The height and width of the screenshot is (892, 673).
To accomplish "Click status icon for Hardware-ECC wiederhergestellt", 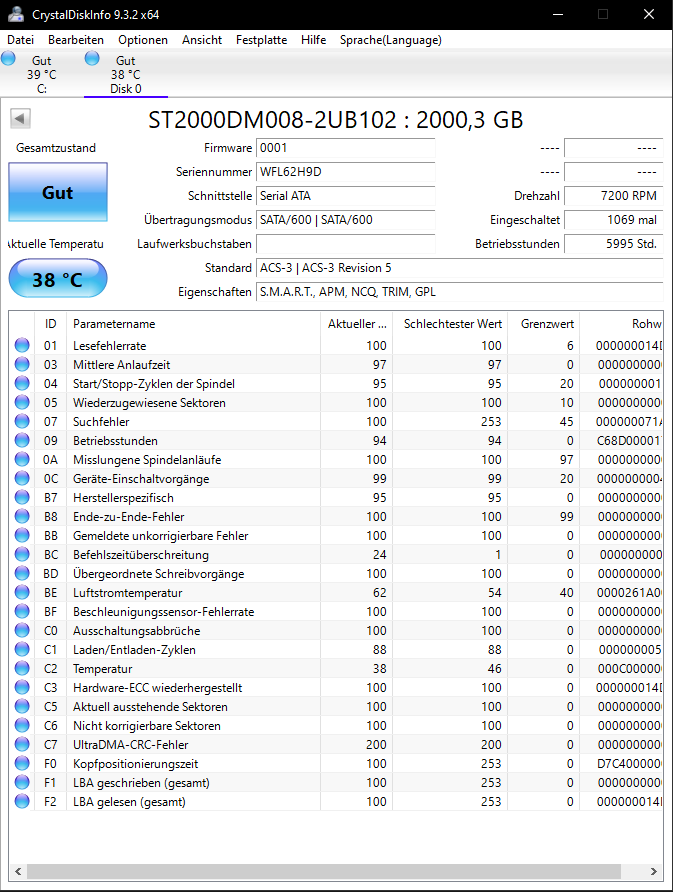I will point(22,687).
